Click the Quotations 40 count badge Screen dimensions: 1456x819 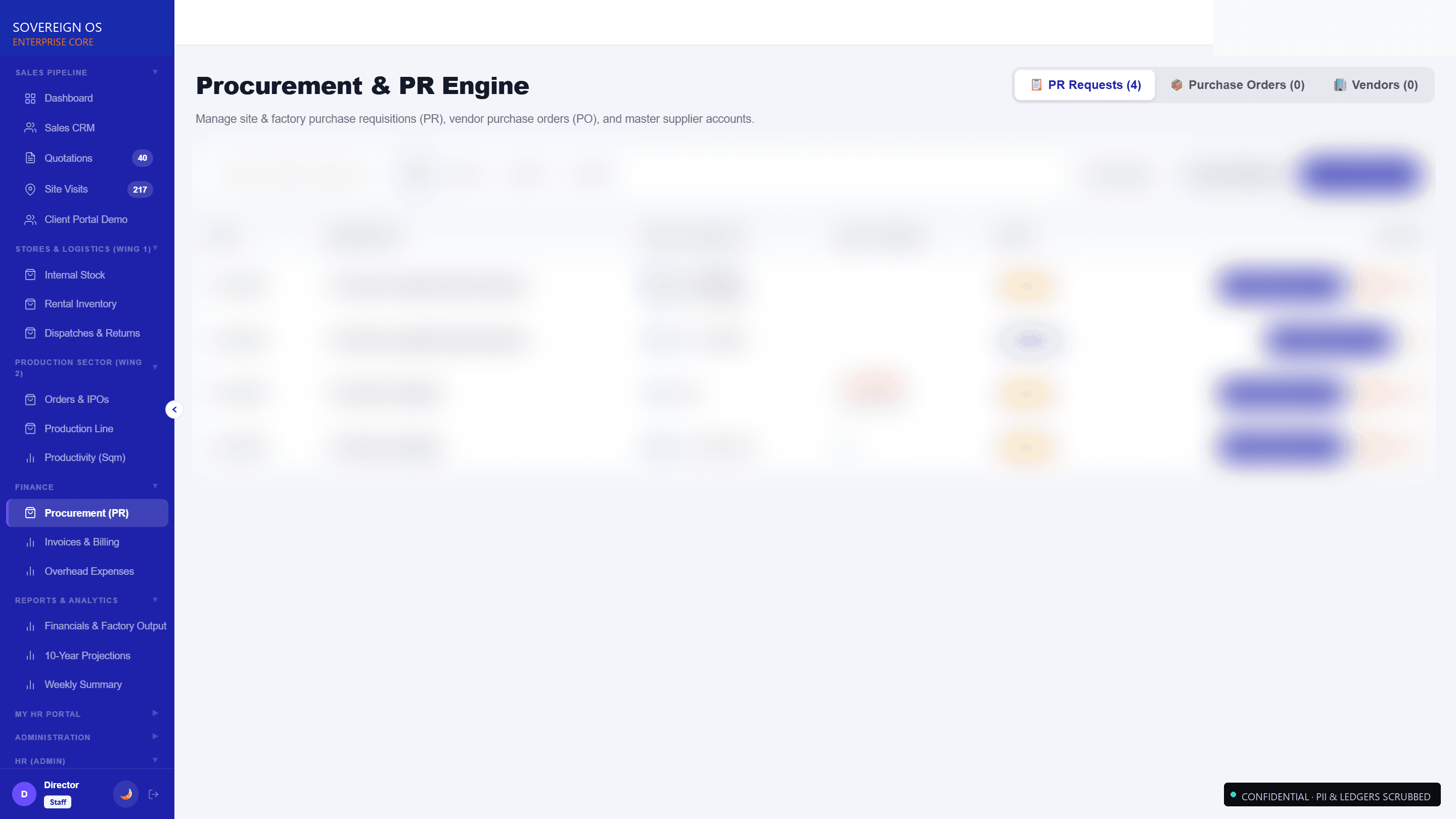point(143,158)
